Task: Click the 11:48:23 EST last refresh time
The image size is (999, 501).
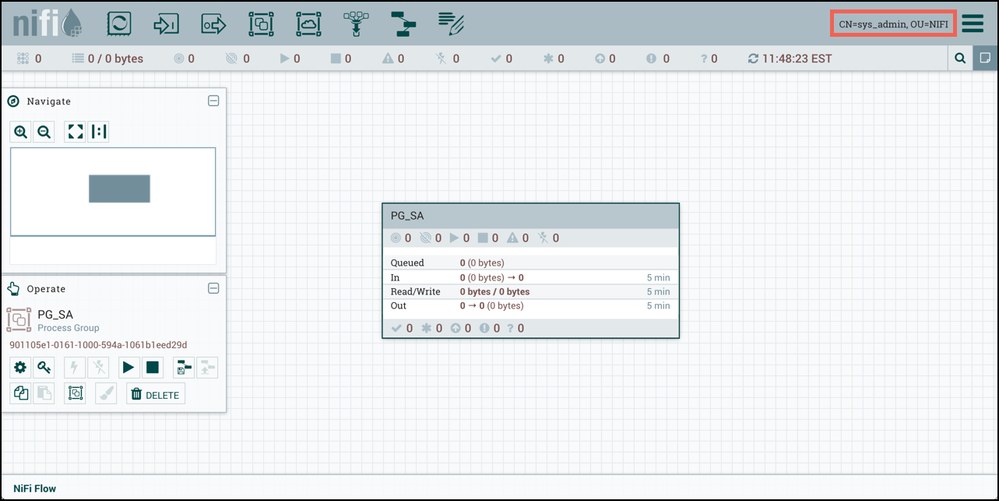Action: pyautogui.click(x=797, y=59)
